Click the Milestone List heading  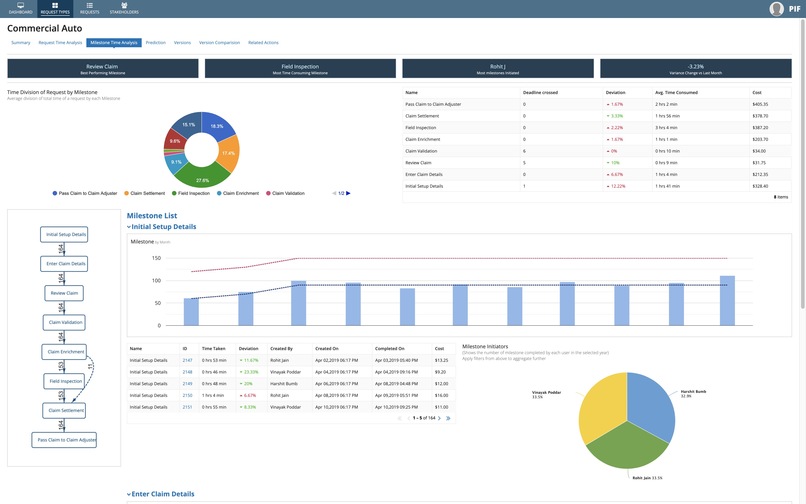(152, 216)
